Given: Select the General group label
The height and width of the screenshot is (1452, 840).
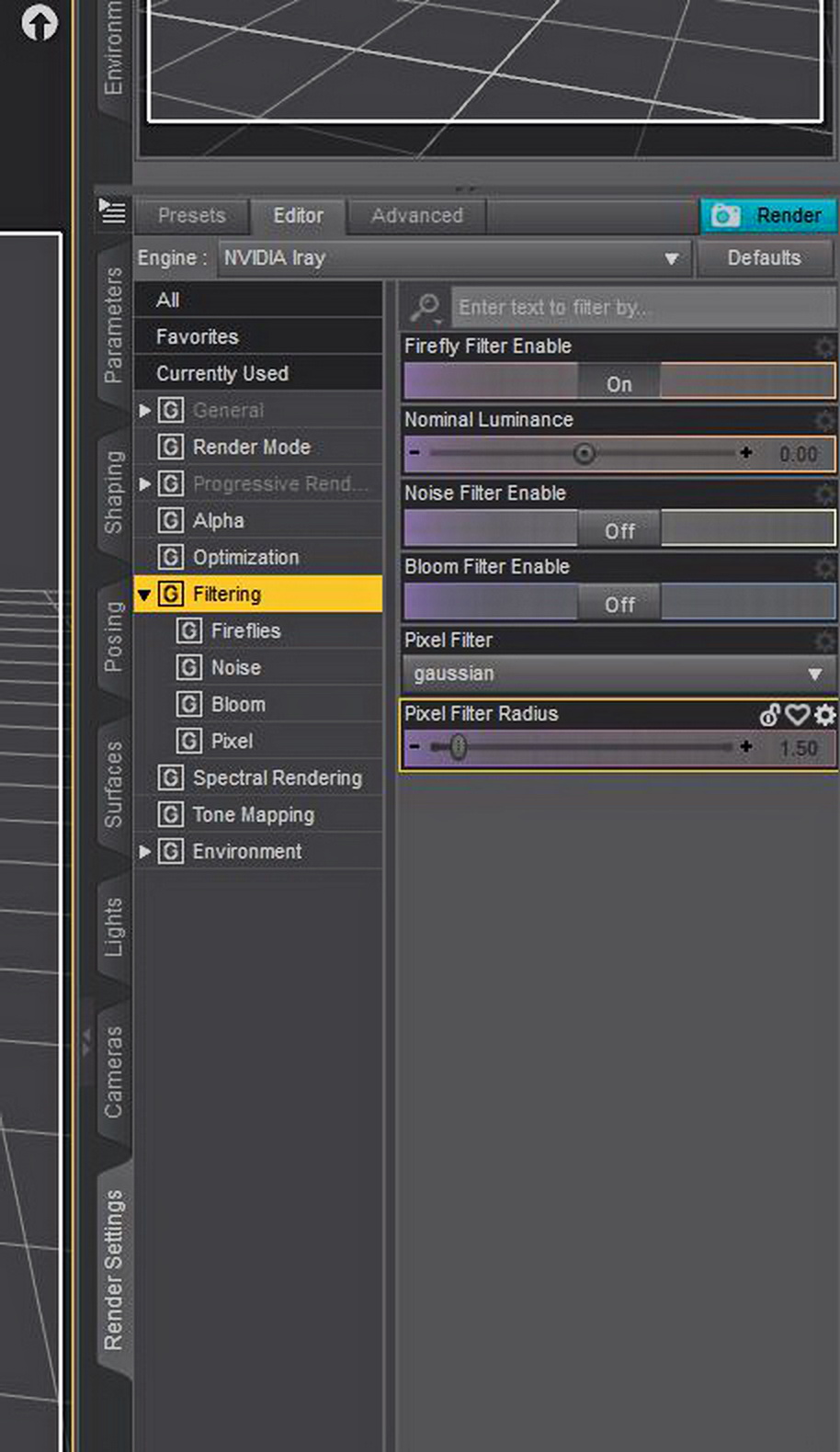Looking at the screenshot, I should pyautogui.click(x=228, y=410).
